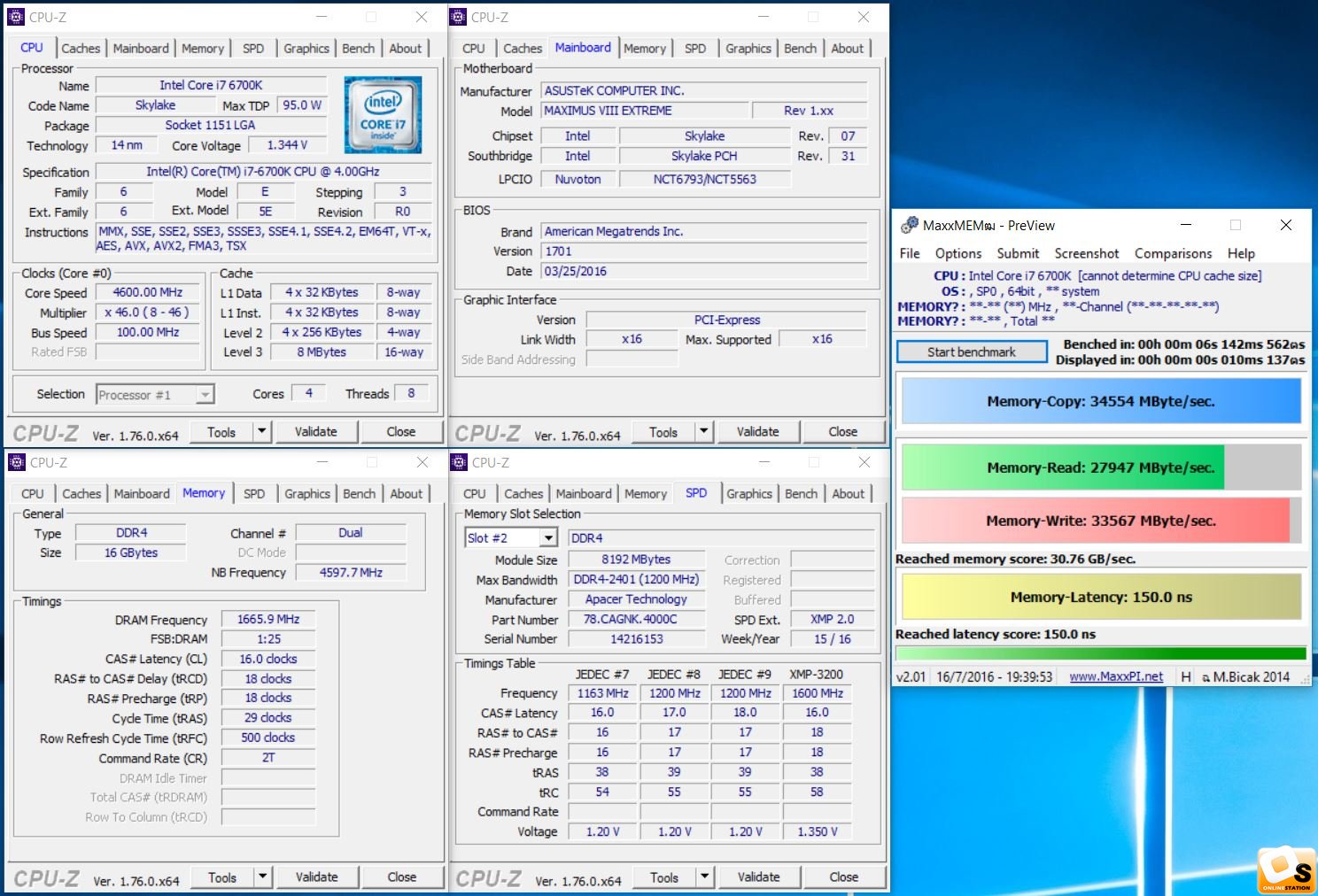
Task: Click the Module Size 8192 MBytes value
Action: pos(636,560)
